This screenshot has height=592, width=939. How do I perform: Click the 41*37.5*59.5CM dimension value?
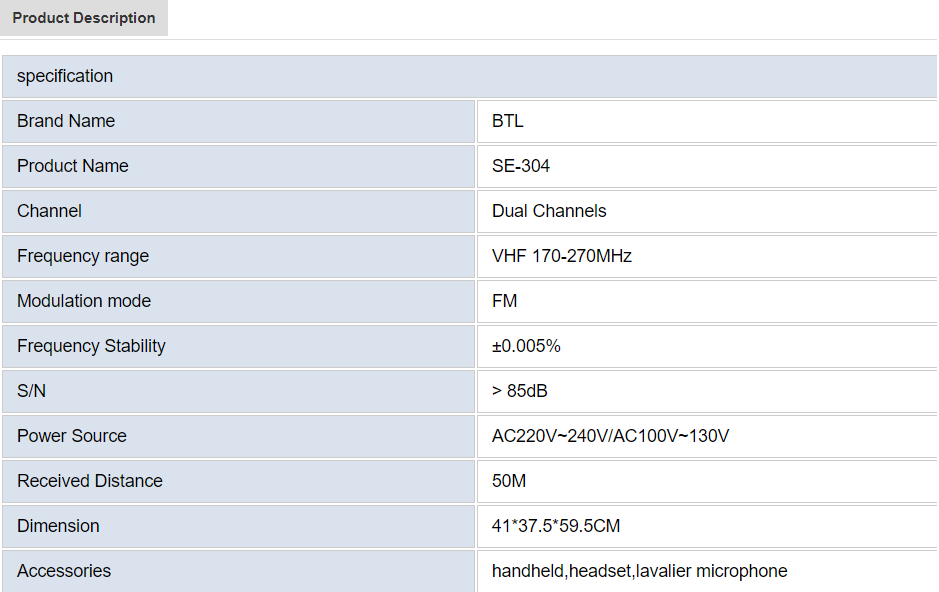click(556, 526)
